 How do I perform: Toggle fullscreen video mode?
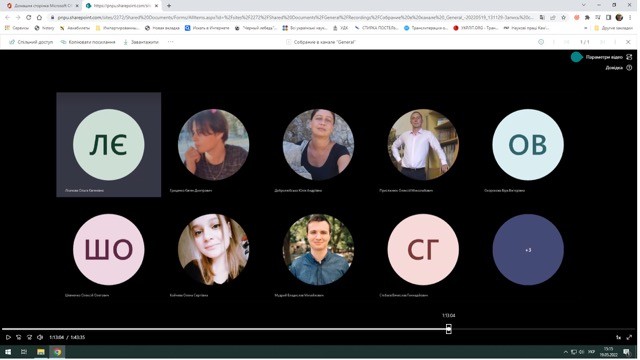pyautogui.click(x=629, y=338)
